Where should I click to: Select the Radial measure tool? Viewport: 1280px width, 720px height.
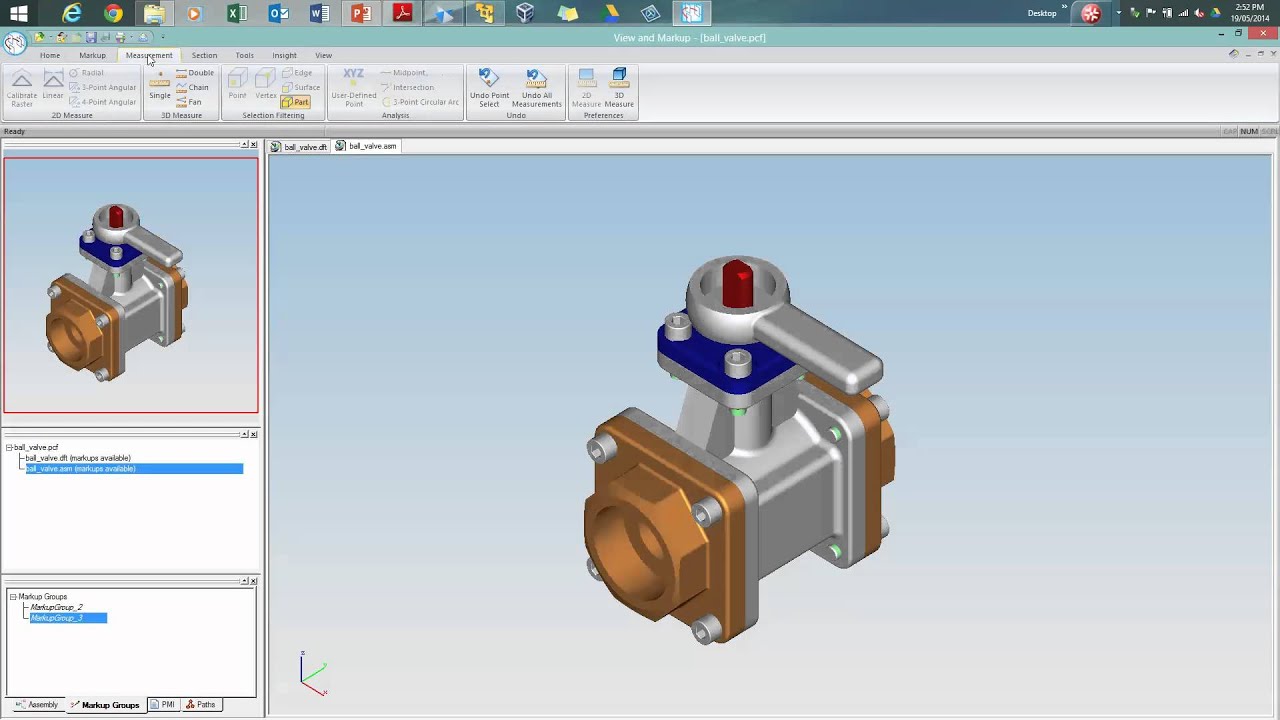pyautogui.click(x=87, y=73)
